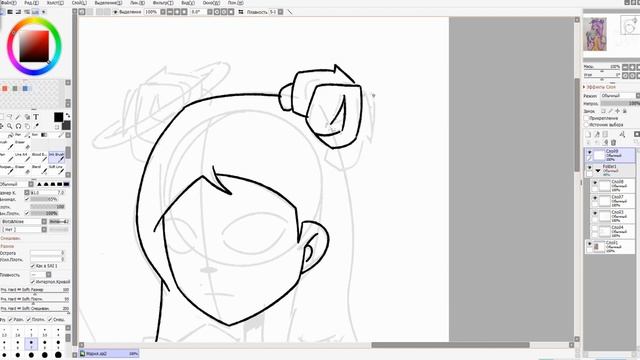The image size is (640, 360).
Task: Toggle the Интерпол. Кривой checkbox
Action: (33, 282)
